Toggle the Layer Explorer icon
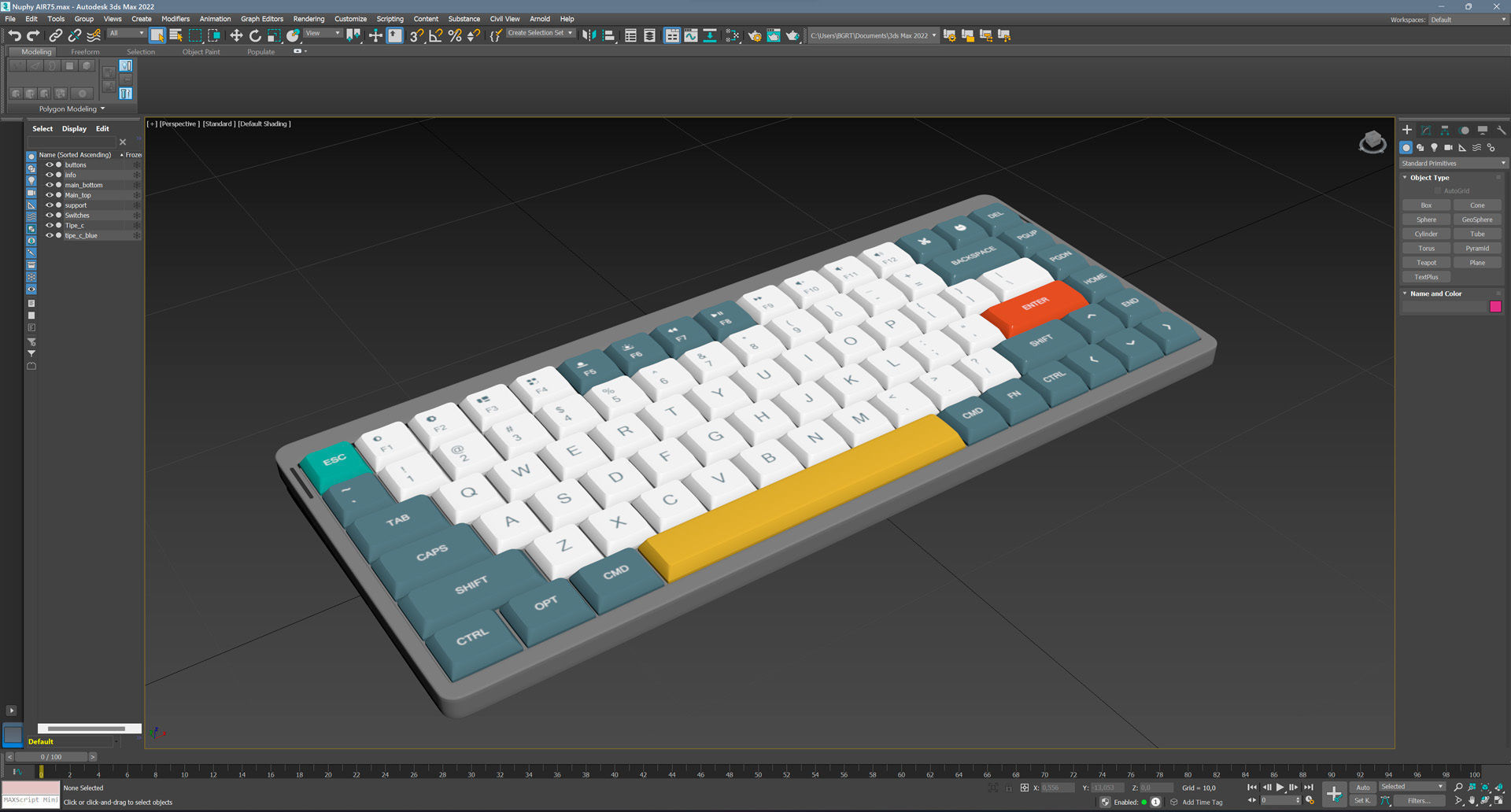The image size is (1511, 812). (649, 35)
